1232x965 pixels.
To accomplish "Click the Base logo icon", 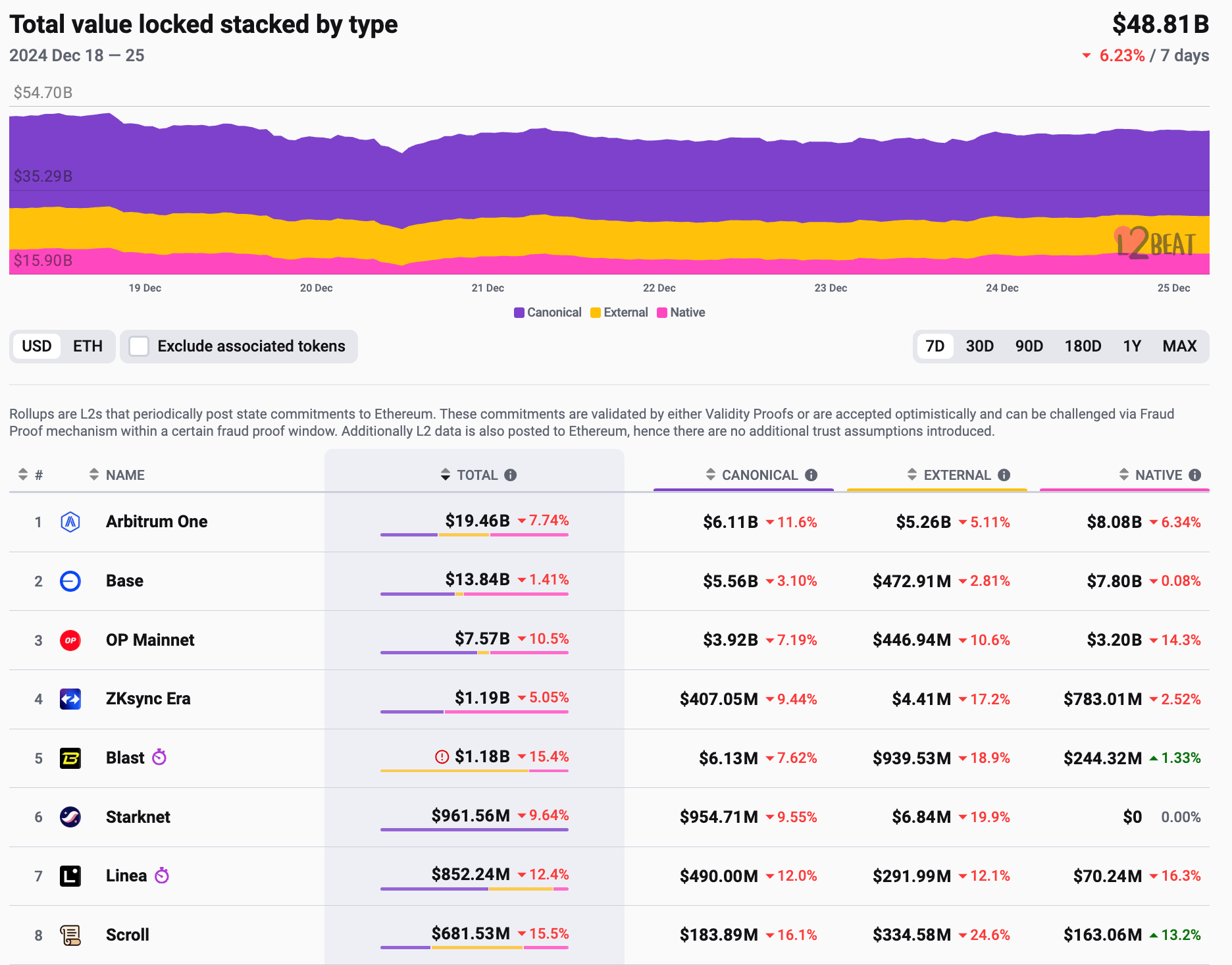I will coord(70,581).
